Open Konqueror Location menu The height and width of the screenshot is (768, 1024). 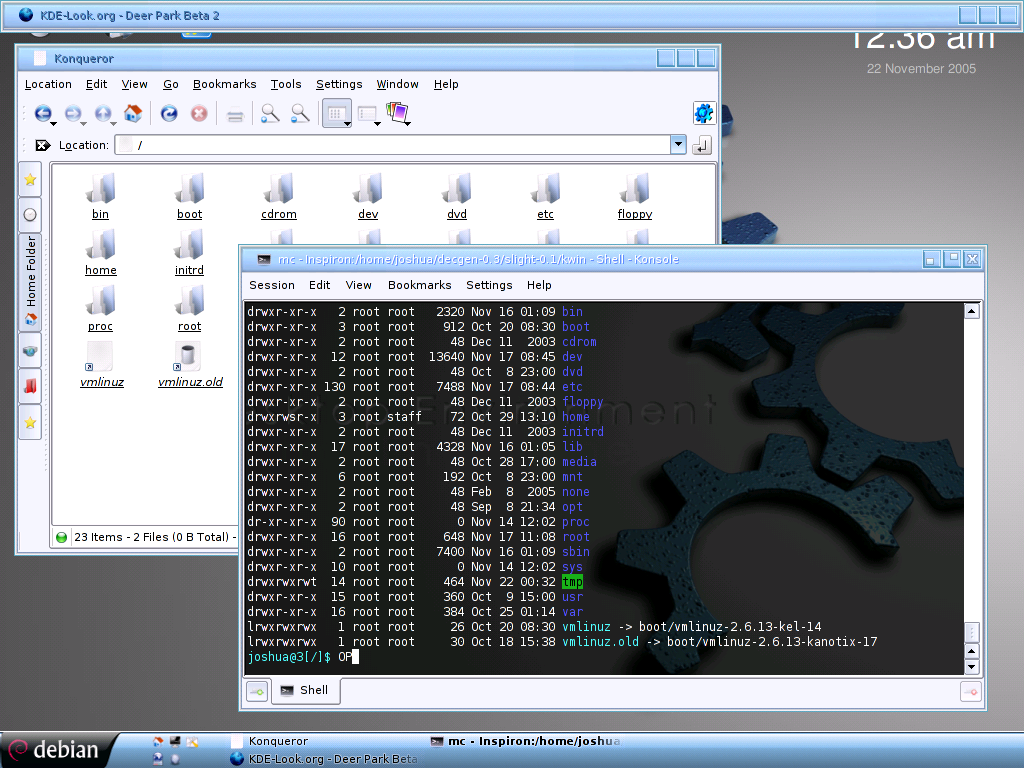(x=48, y=84)
